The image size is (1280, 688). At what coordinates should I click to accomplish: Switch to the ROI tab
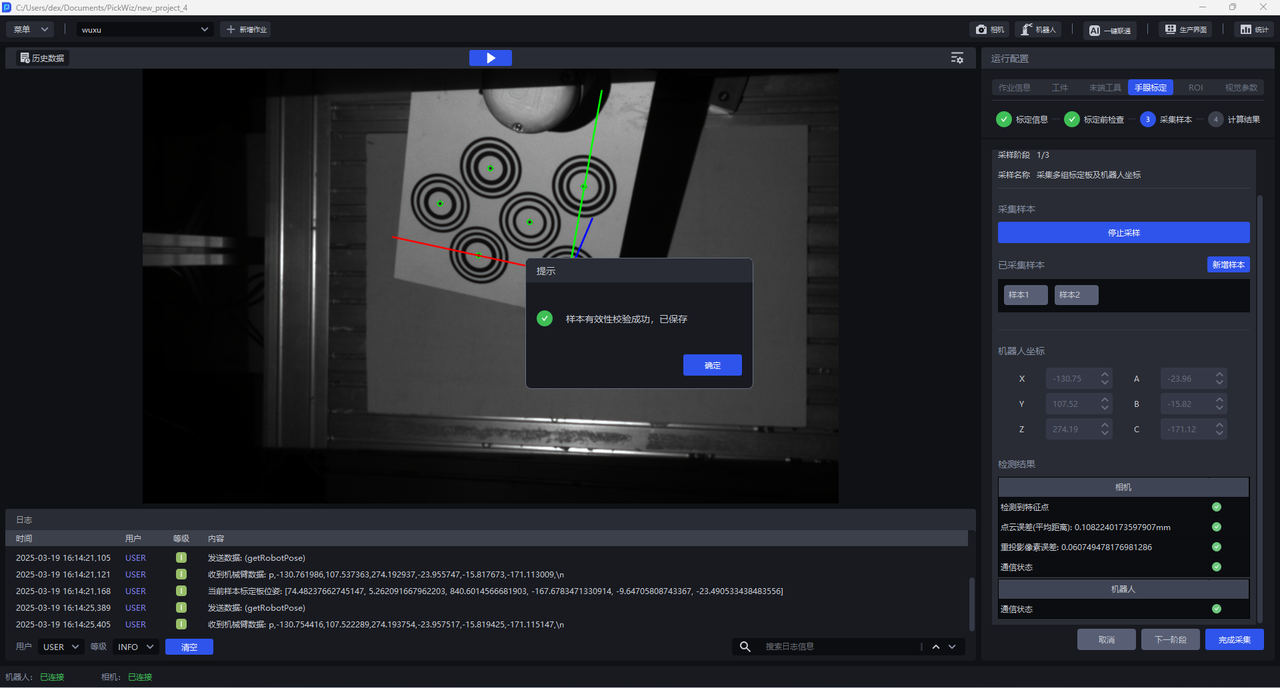click(1195, 88)
